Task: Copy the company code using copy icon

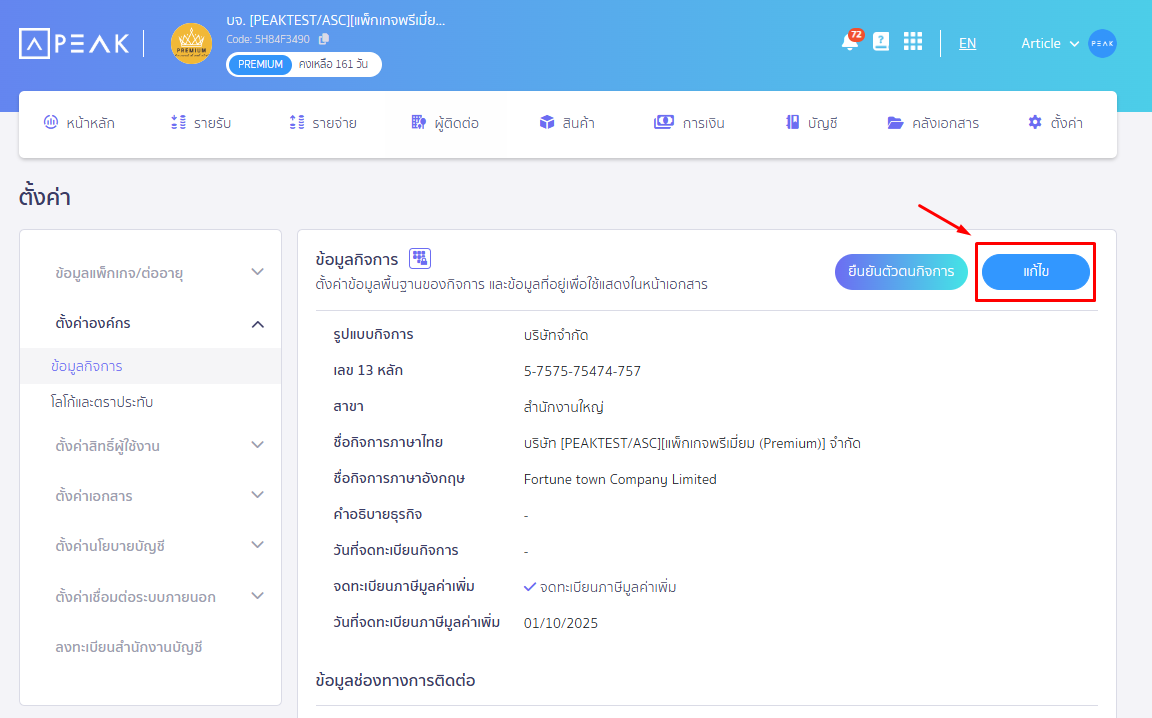Action: click(x=323, y=39)
